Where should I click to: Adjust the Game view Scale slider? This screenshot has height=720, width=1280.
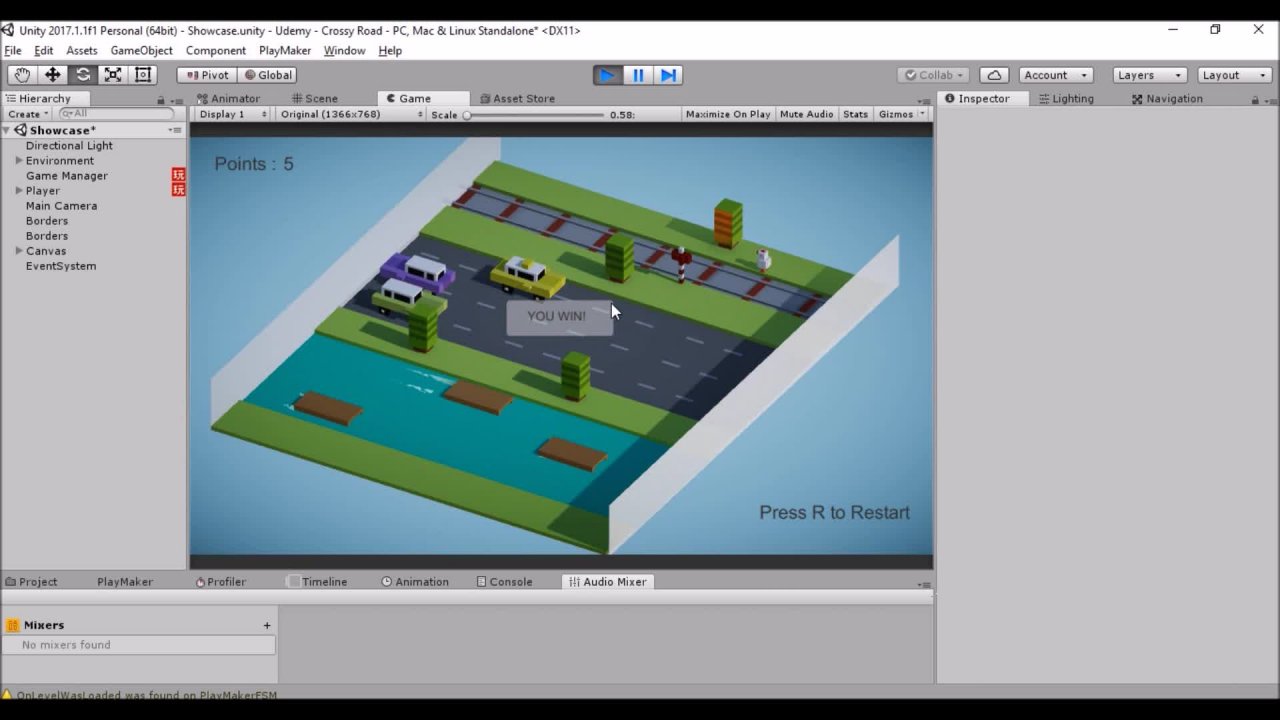[x=535, y=115]
